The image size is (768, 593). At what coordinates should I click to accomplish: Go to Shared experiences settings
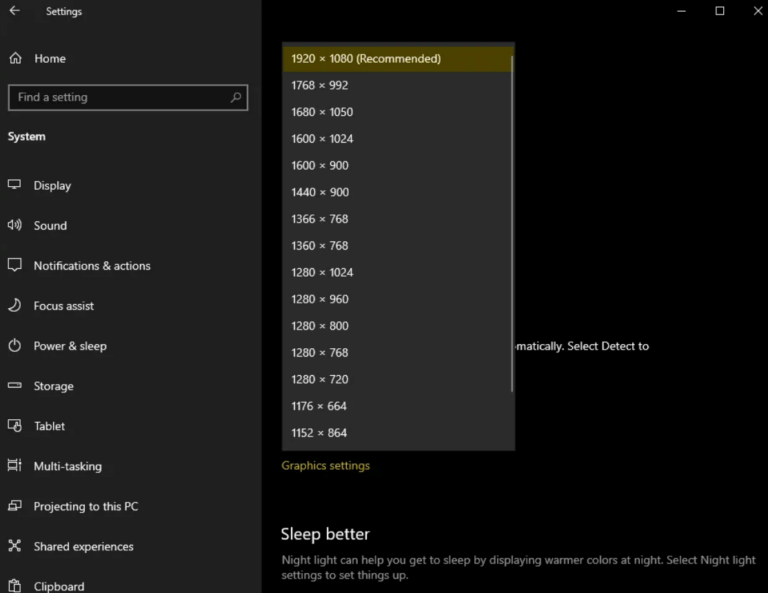83,546
